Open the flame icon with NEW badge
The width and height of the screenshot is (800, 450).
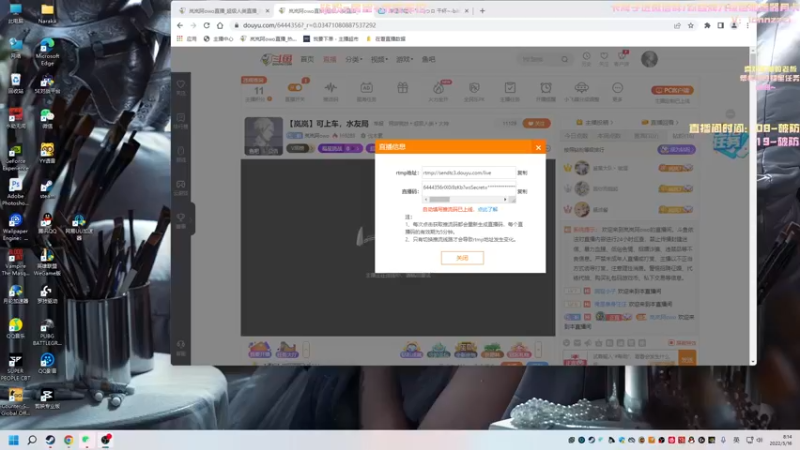pyautogui.click(x=438, y=88)
